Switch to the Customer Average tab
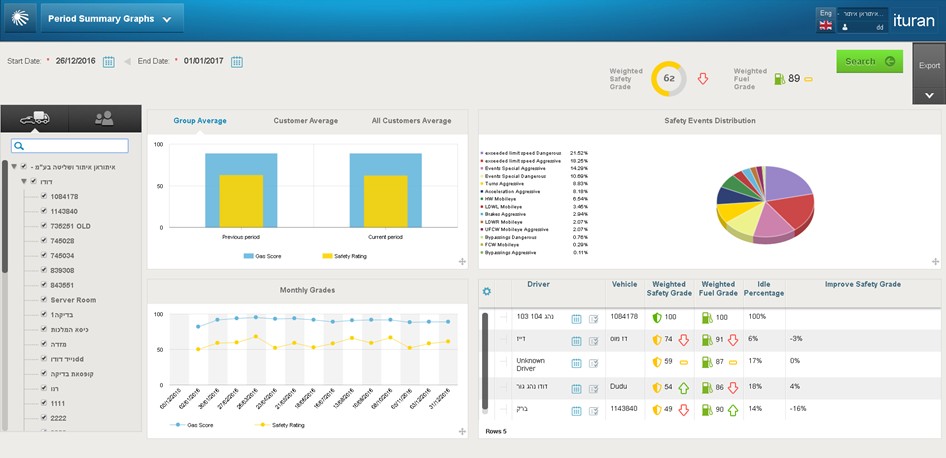This screenshot has height=458, width=946. (x=305, y=121)
